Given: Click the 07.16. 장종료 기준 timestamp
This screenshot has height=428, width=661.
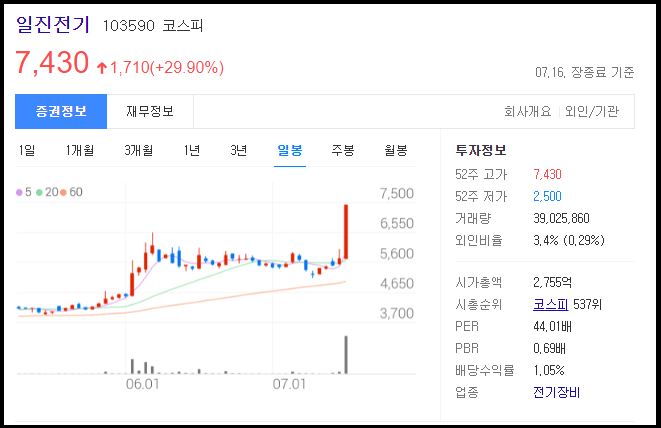Looking at the screenshot, I should [585, 72].
